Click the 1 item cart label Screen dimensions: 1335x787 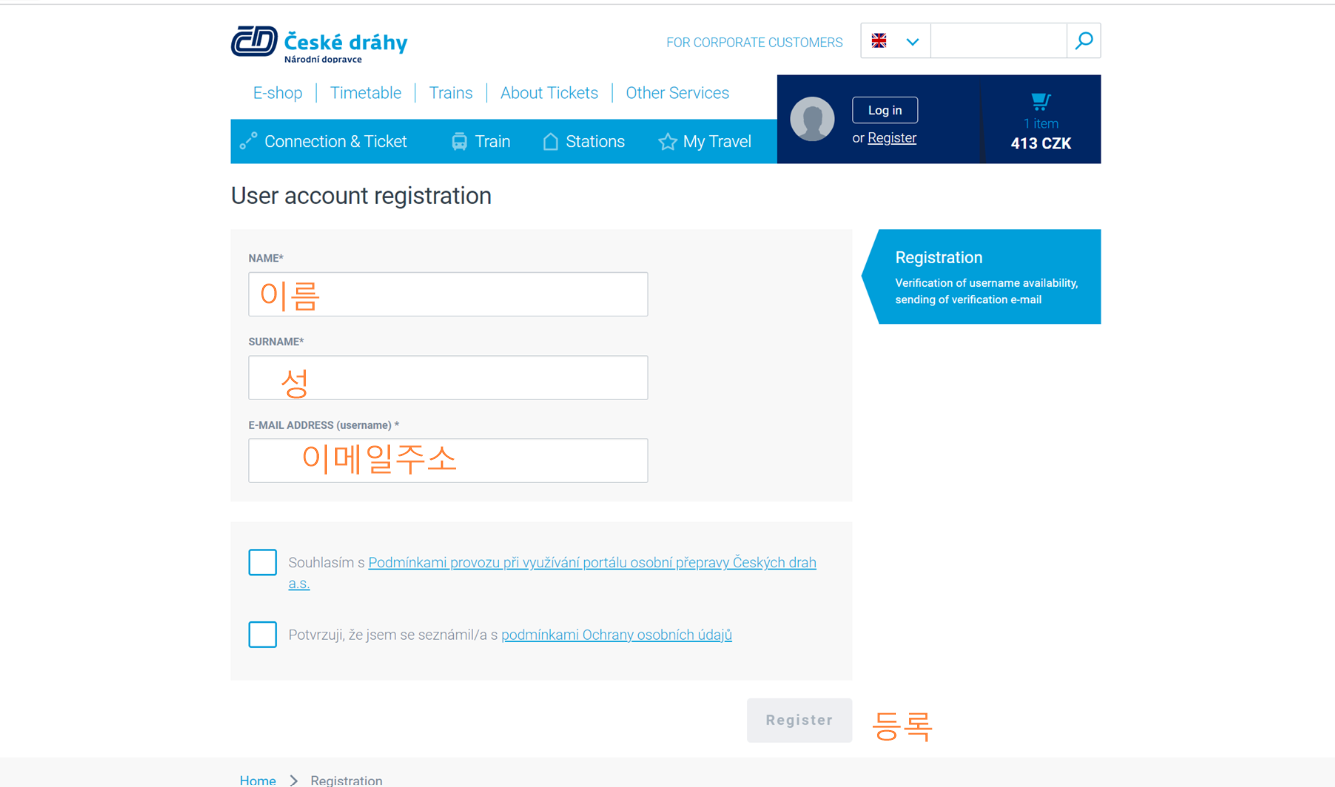click(1041, 124)
